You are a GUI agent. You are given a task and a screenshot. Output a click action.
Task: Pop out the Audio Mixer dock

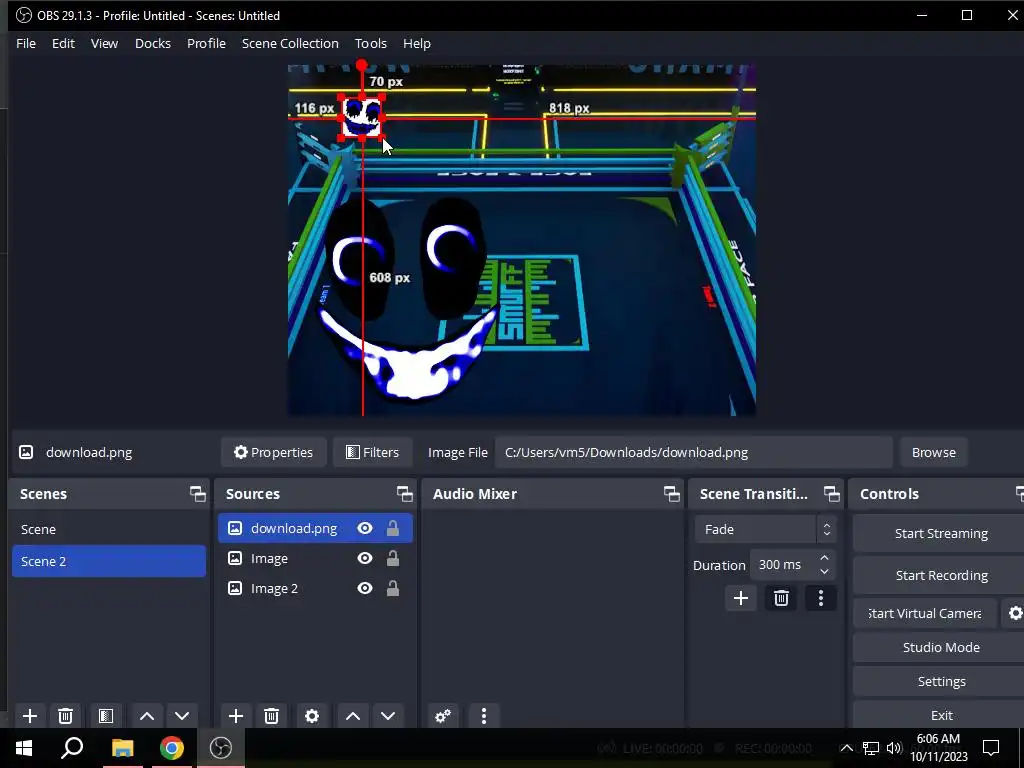point(671,494)
